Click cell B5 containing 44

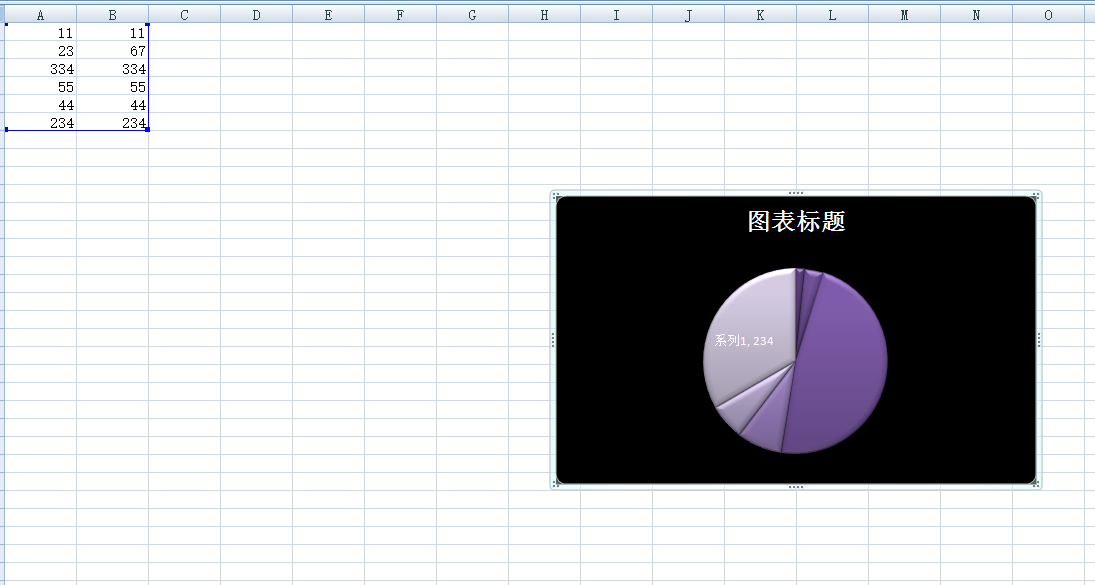(112, 104)
